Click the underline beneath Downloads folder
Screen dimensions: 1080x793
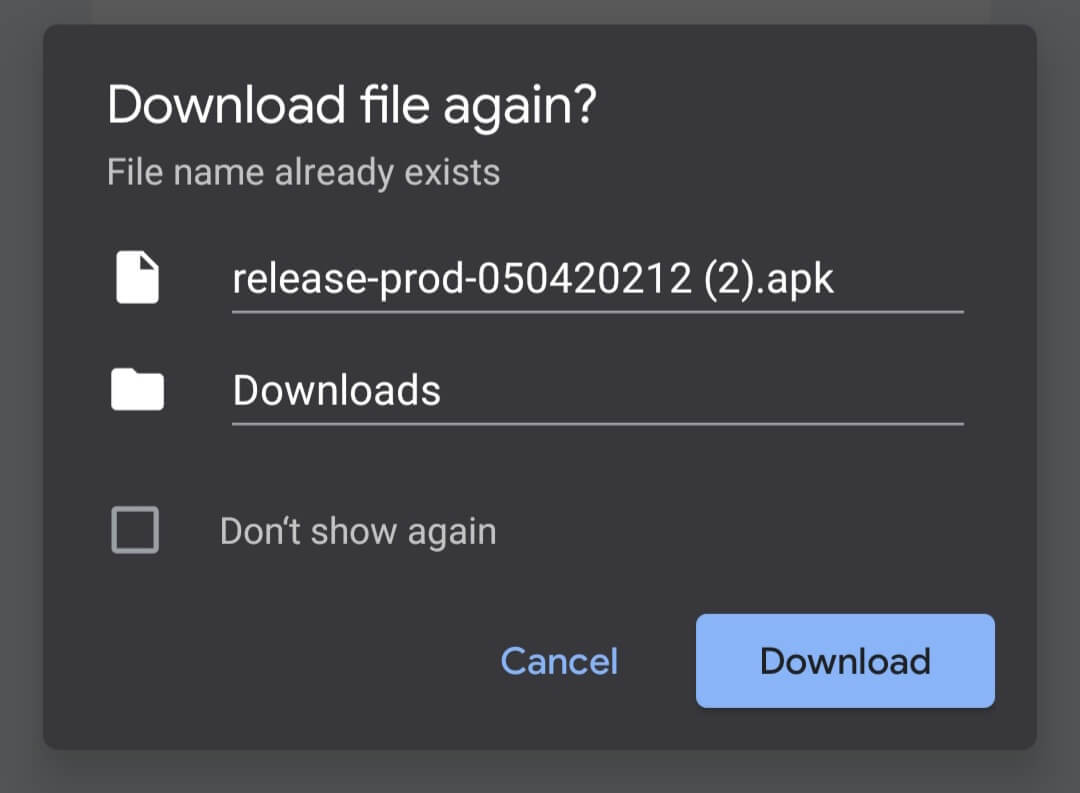(x=597, y=424)
